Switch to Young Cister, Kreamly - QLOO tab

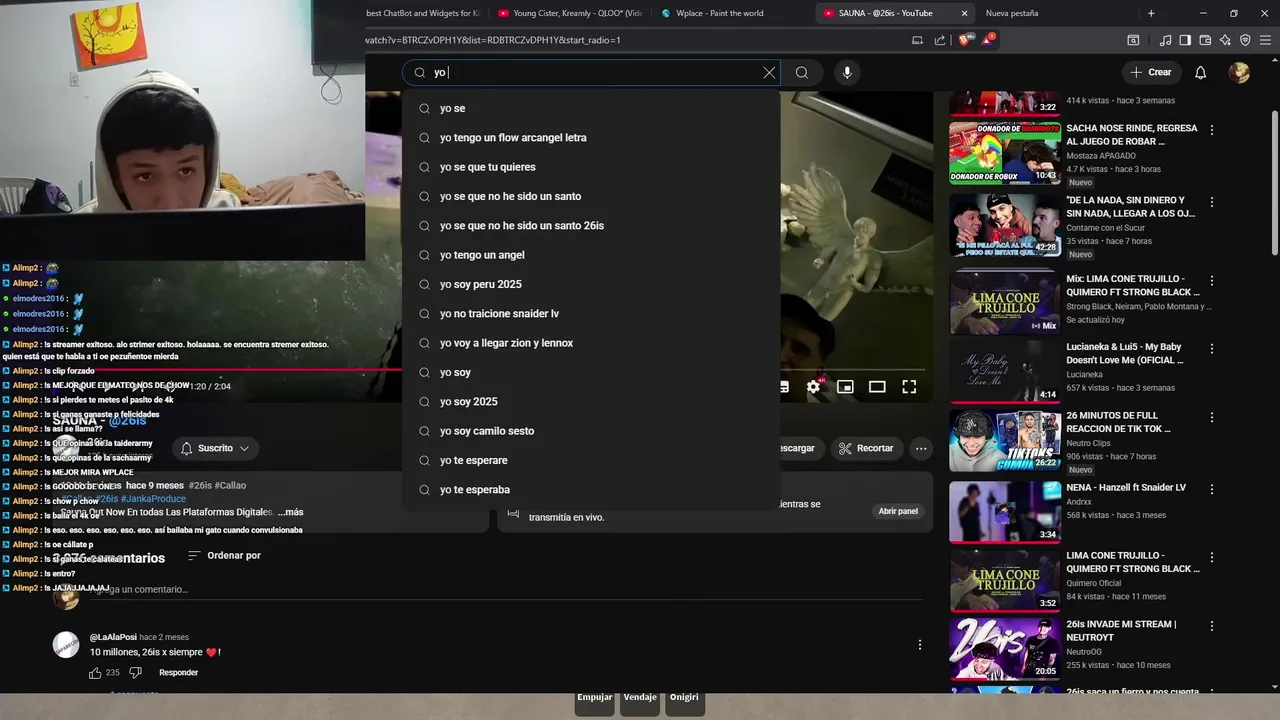tap(570, 13)
